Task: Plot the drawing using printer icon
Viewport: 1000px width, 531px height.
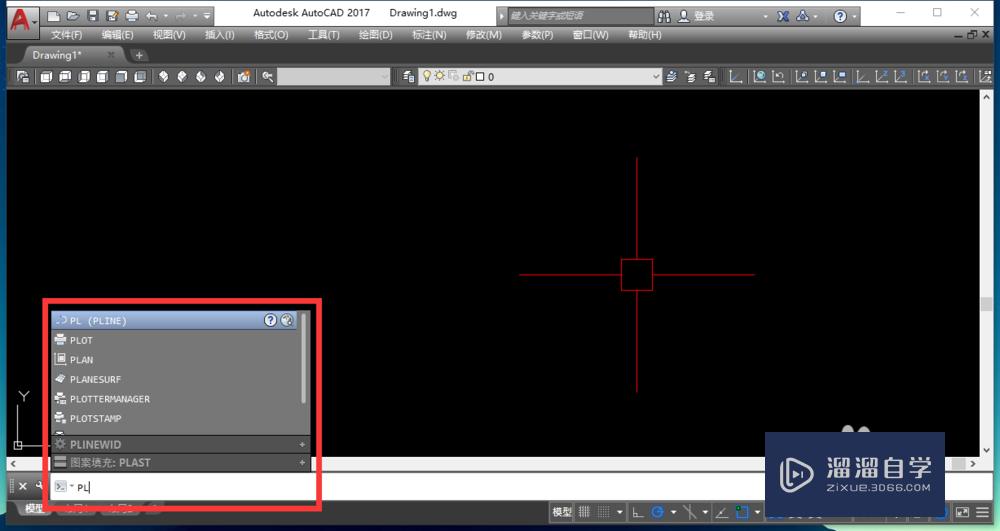Action: pos(131,16)
